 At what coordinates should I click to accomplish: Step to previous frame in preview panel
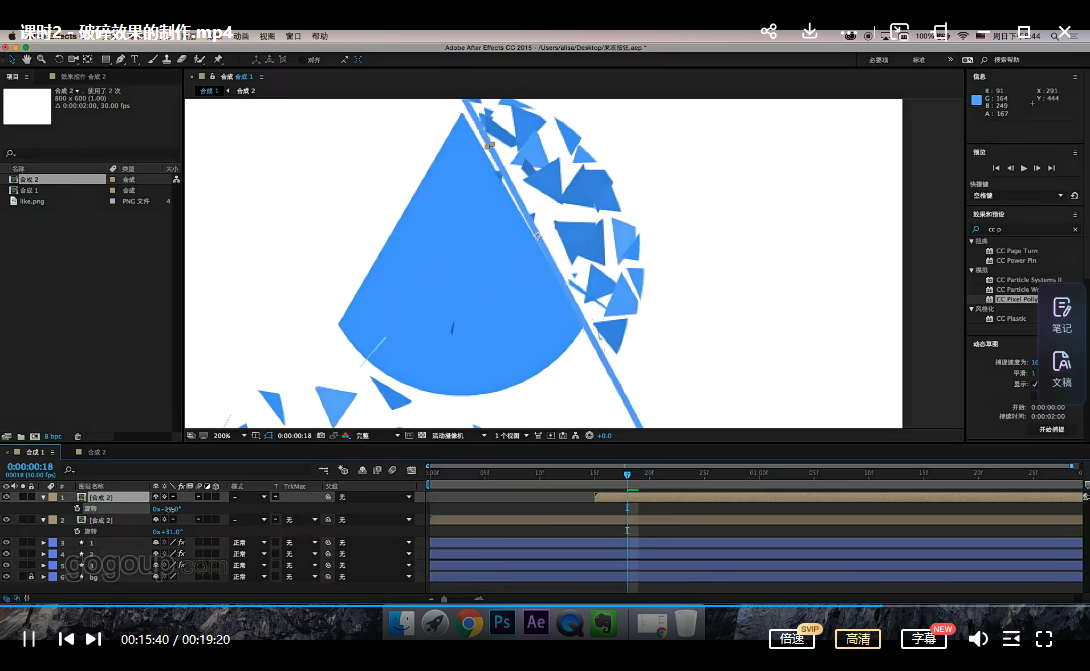(x=1010, y=168)
